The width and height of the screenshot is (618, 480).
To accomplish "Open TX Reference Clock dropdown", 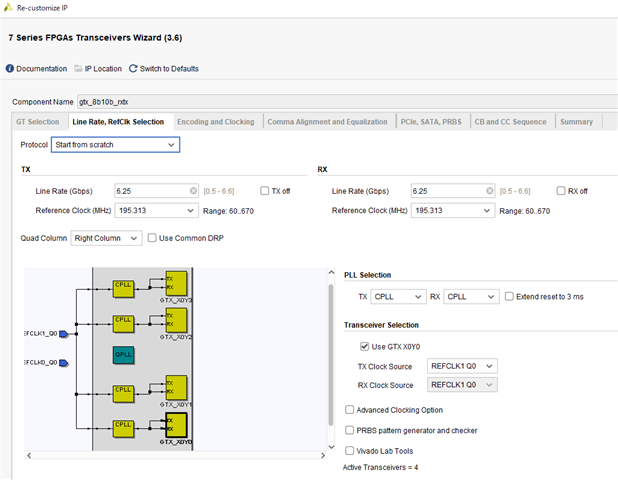I will coord(156,210).
